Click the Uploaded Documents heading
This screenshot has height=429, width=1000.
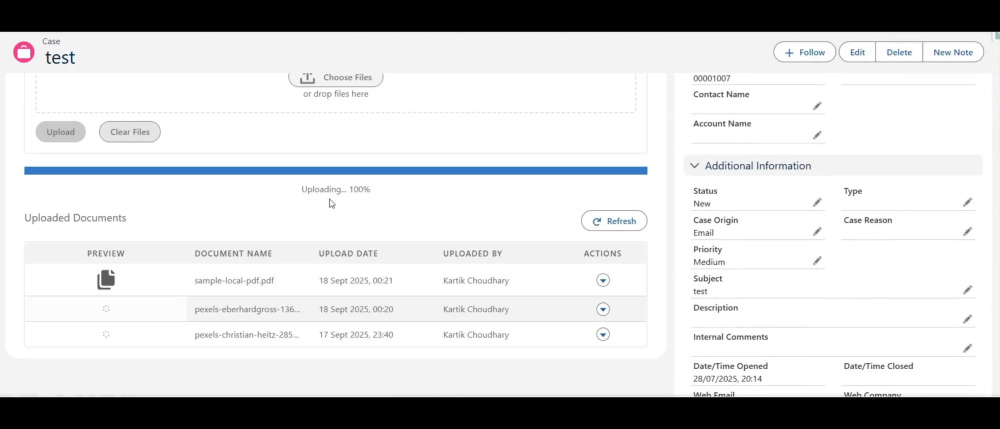point(75,218)
